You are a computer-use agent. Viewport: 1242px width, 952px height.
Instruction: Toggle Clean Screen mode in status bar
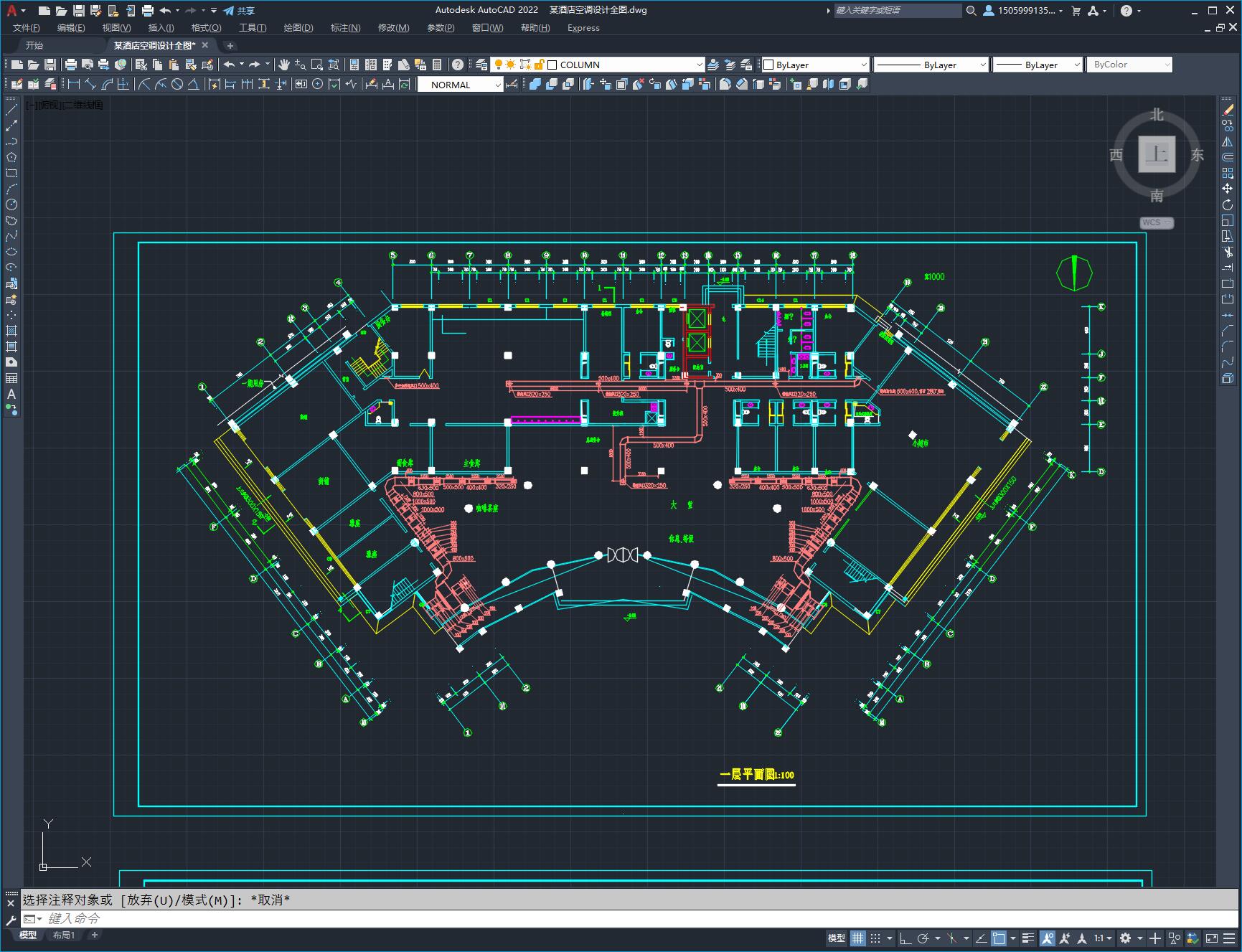pos(1212,938)
